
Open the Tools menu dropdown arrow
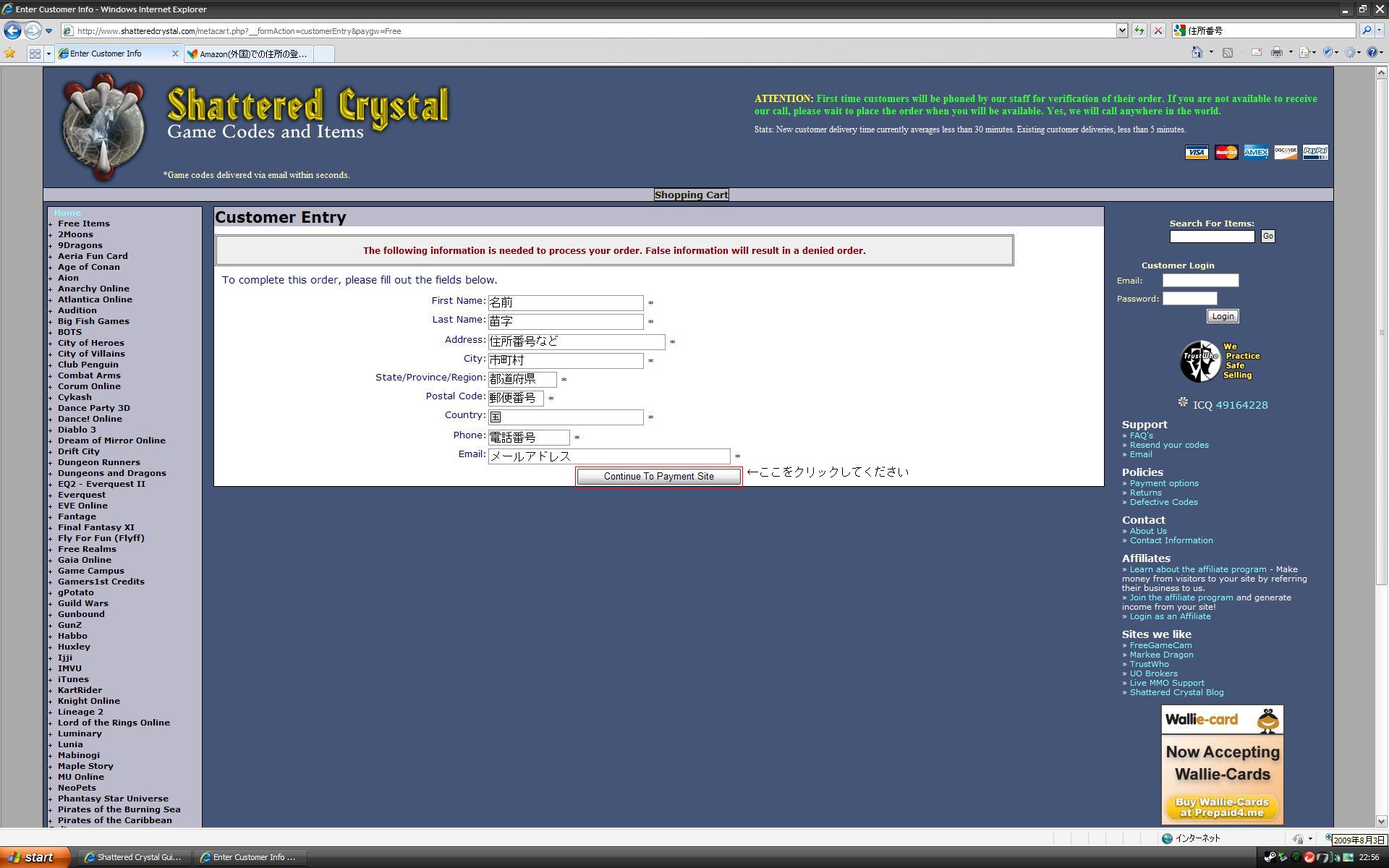[x=1360, y=52]
